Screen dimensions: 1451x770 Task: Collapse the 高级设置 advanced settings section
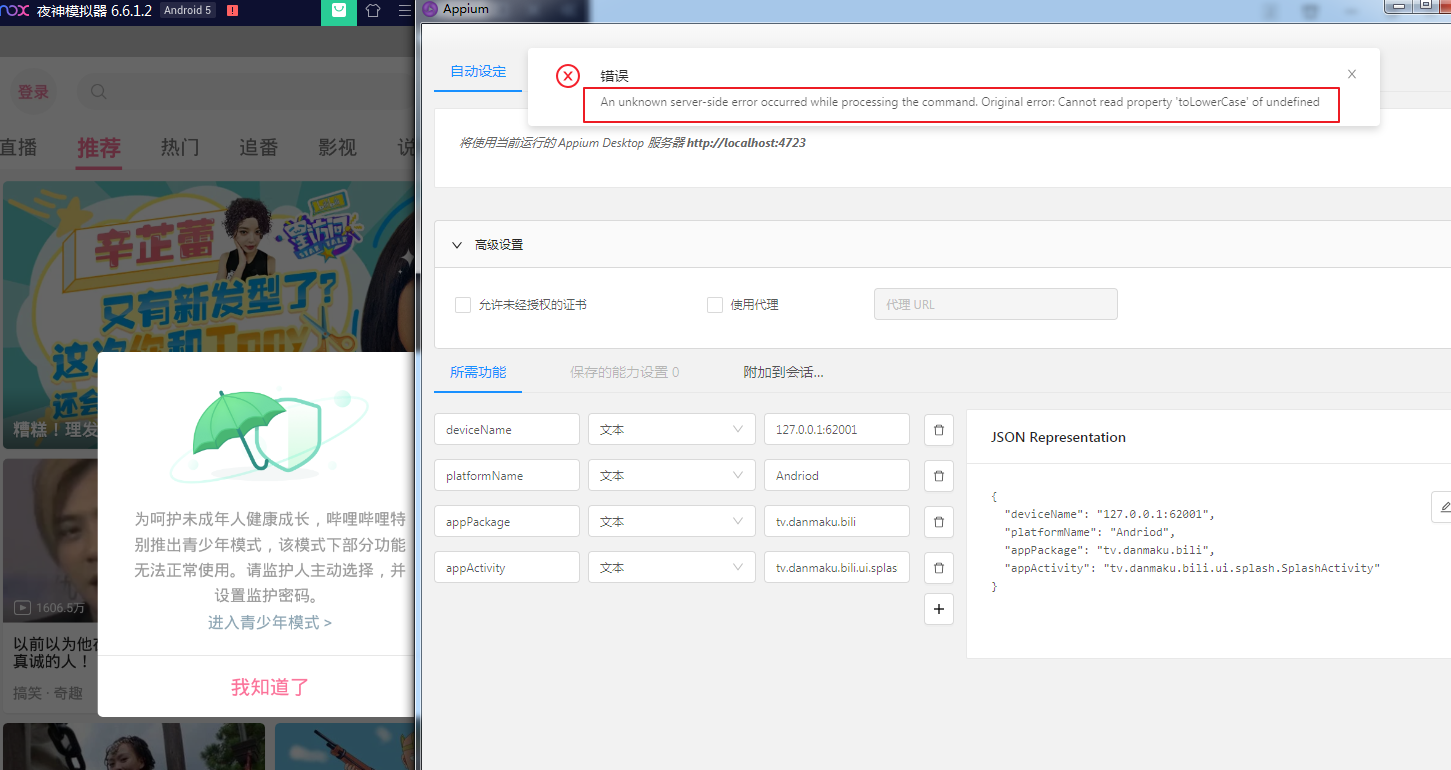coord(457,245)
